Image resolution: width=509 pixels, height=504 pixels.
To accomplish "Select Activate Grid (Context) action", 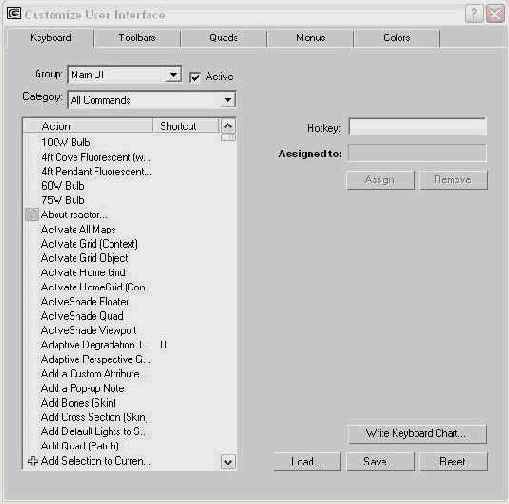I will pos(89,244).
